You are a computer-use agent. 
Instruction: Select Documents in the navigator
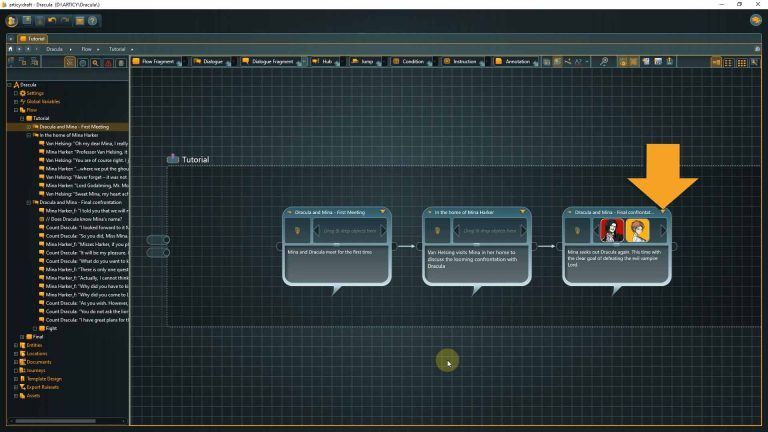coord(39,362)
